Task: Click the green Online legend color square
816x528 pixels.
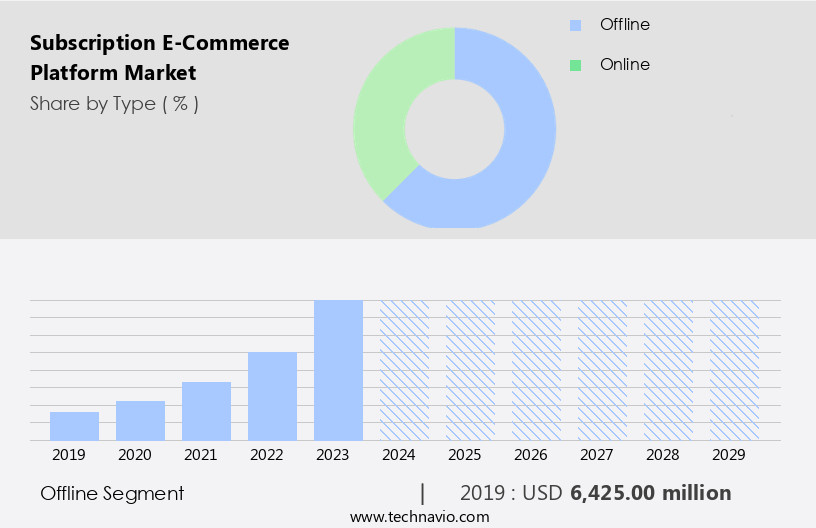Action: point(575,65)
